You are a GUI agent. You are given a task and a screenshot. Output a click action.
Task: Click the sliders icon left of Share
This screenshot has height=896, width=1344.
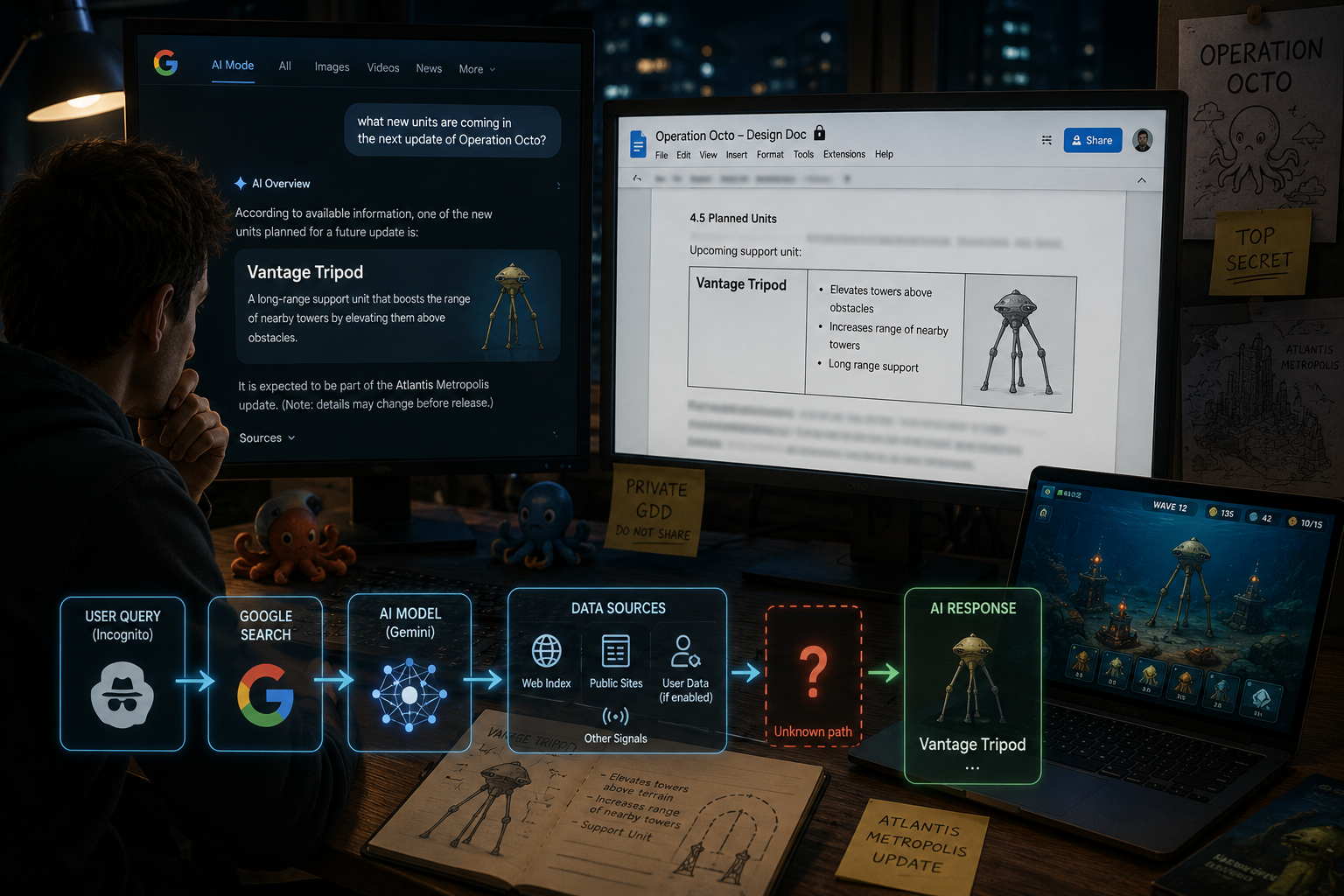[1046, 140]
